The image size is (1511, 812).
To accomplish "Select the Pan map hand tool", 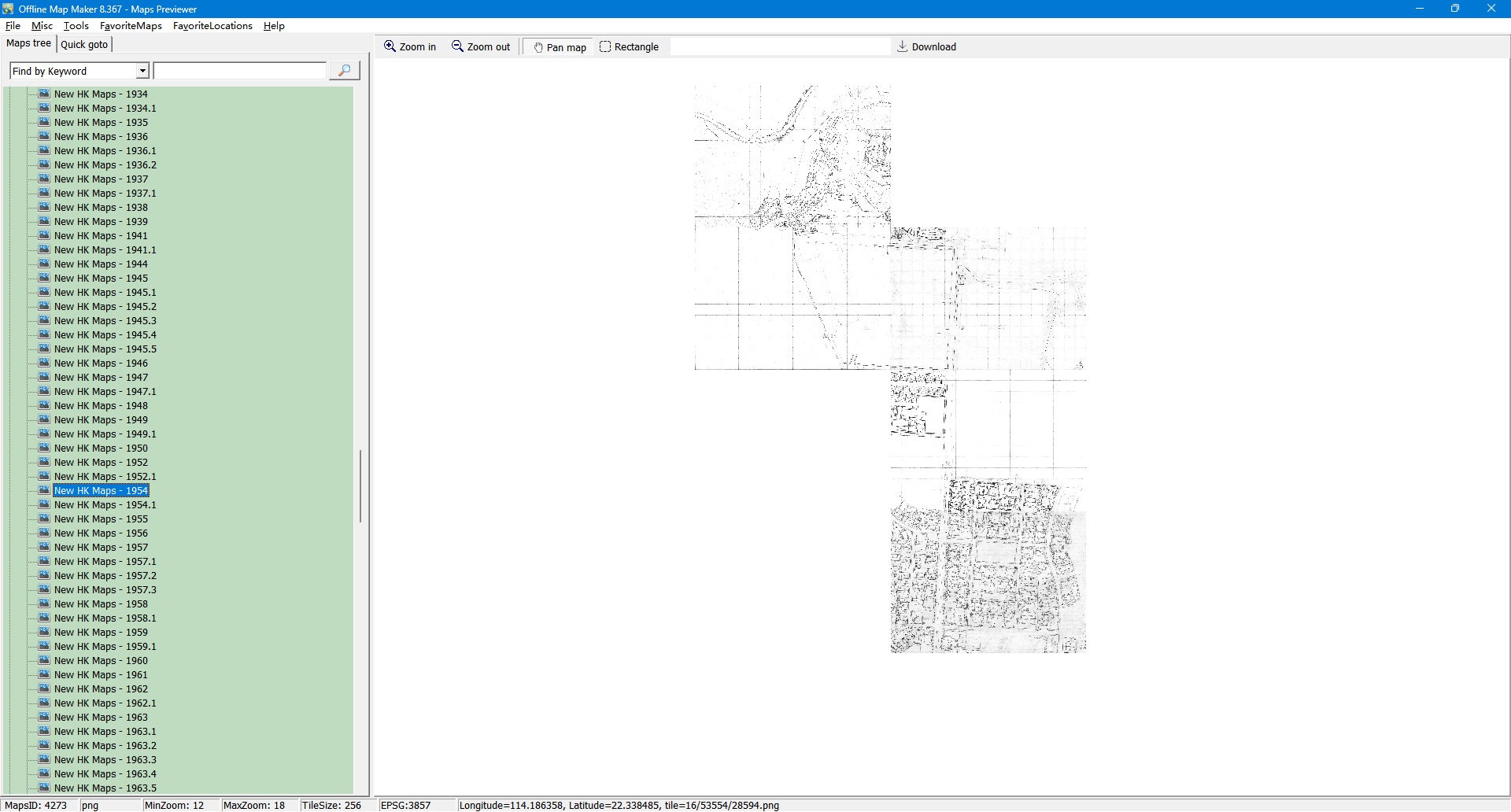I will [560, 47].
